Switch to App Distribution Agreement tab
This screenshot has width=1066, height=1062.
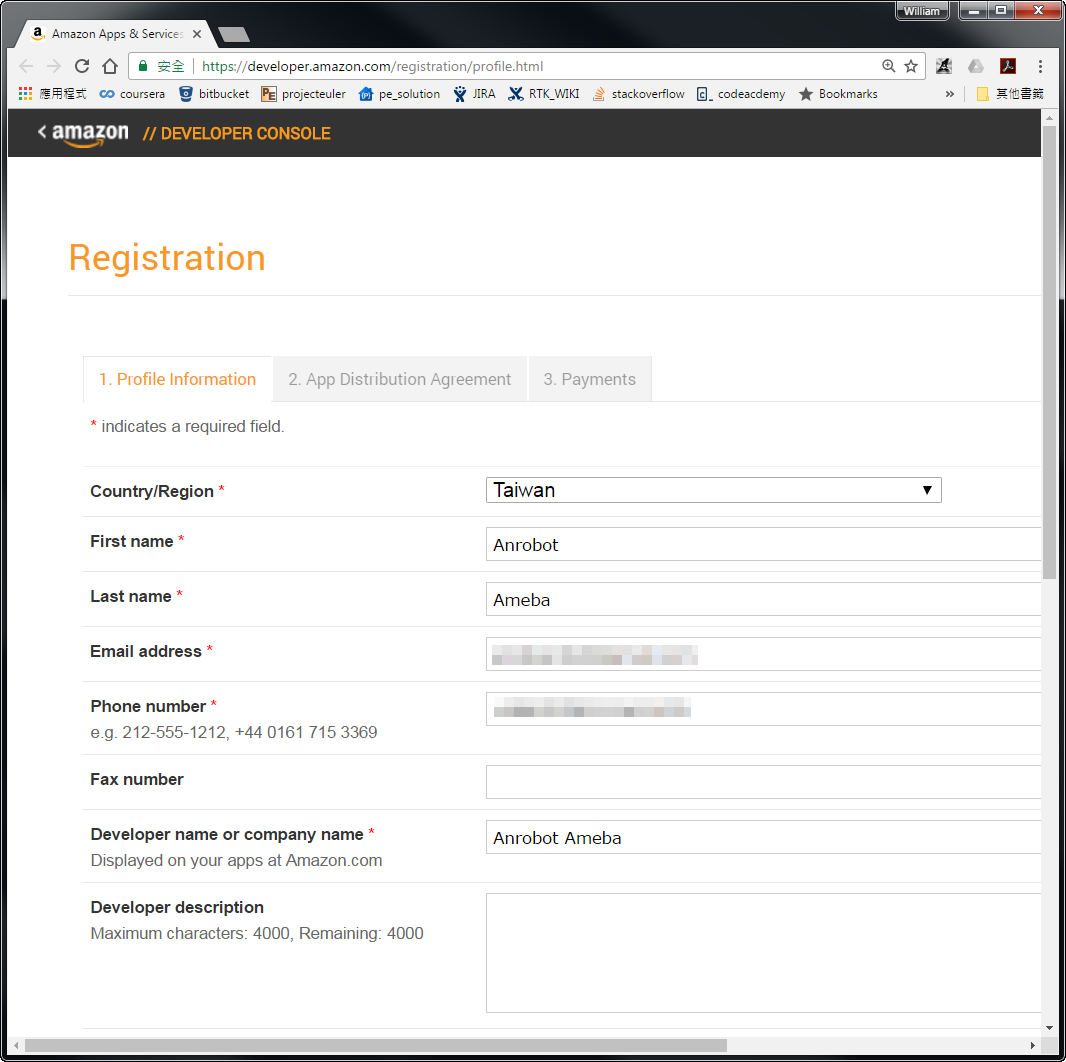(x=399, y=379)
